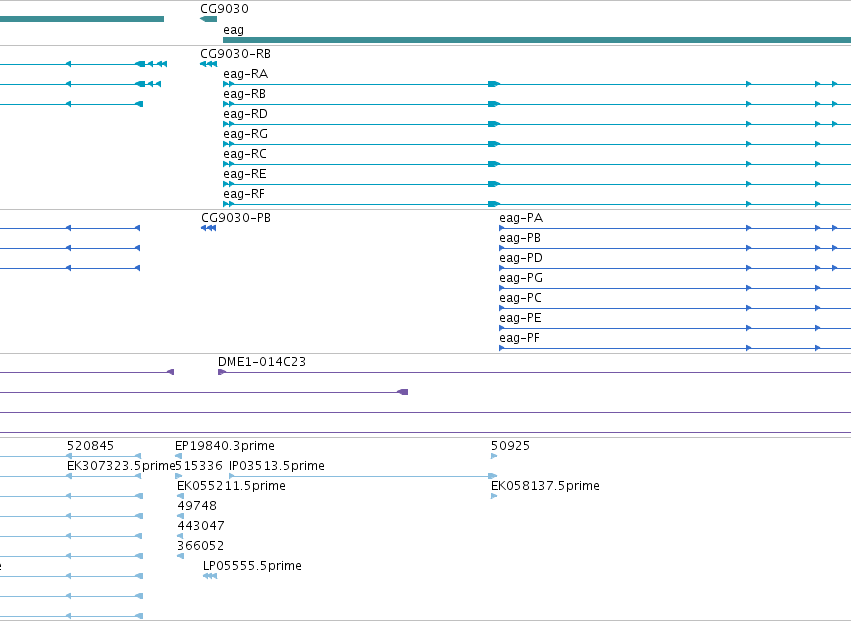Select the eag-RD transcript label
This screenshot has height=621, width=851.
pyautogui.click(x=245, y=114)
